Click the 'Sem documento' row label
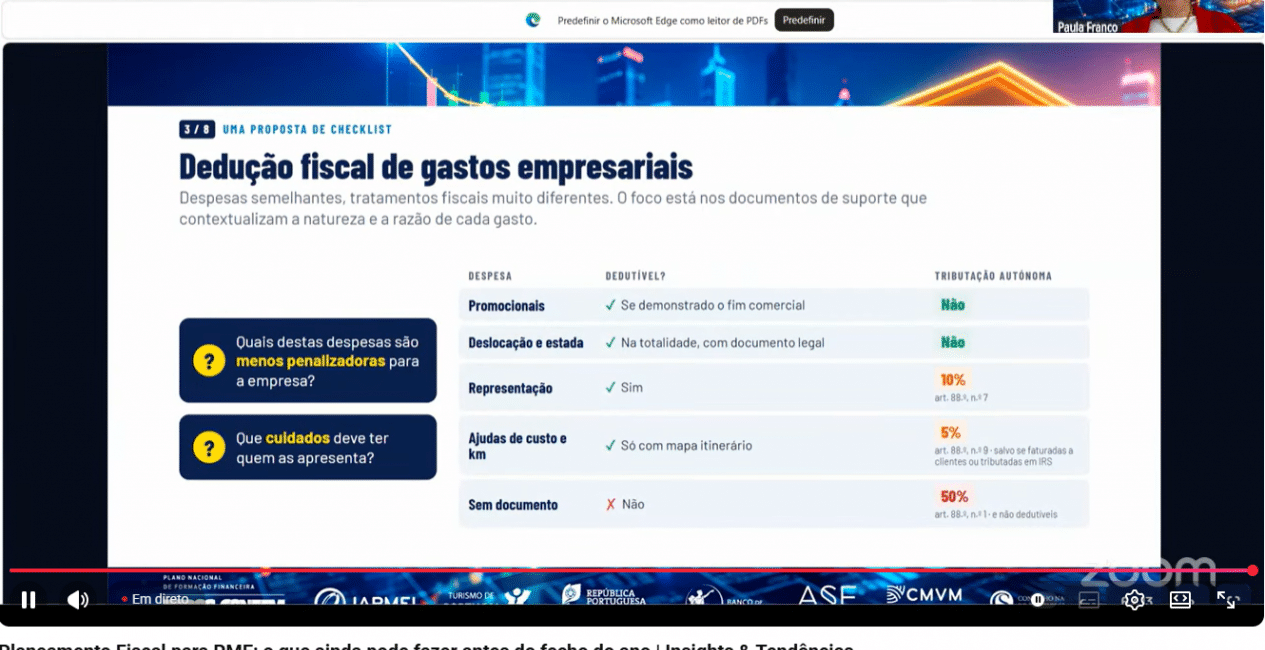Screen dimensions: 1265x650 click(513, 505)
